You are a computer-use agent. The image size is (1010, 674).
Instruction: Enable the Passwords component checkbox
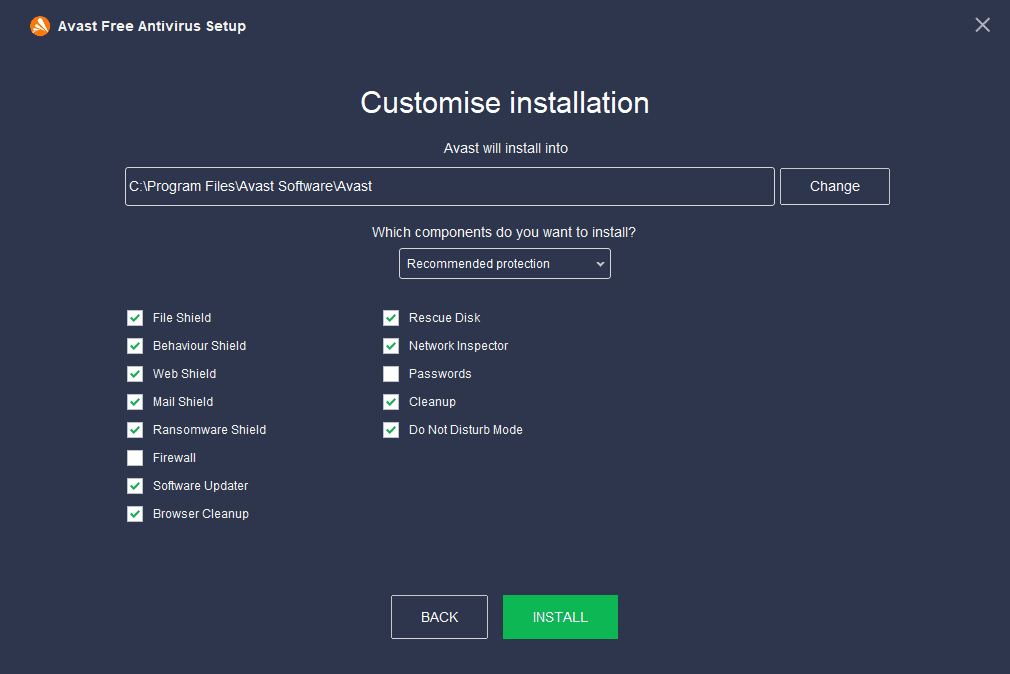pyautogui.click(x=391, y=374)
